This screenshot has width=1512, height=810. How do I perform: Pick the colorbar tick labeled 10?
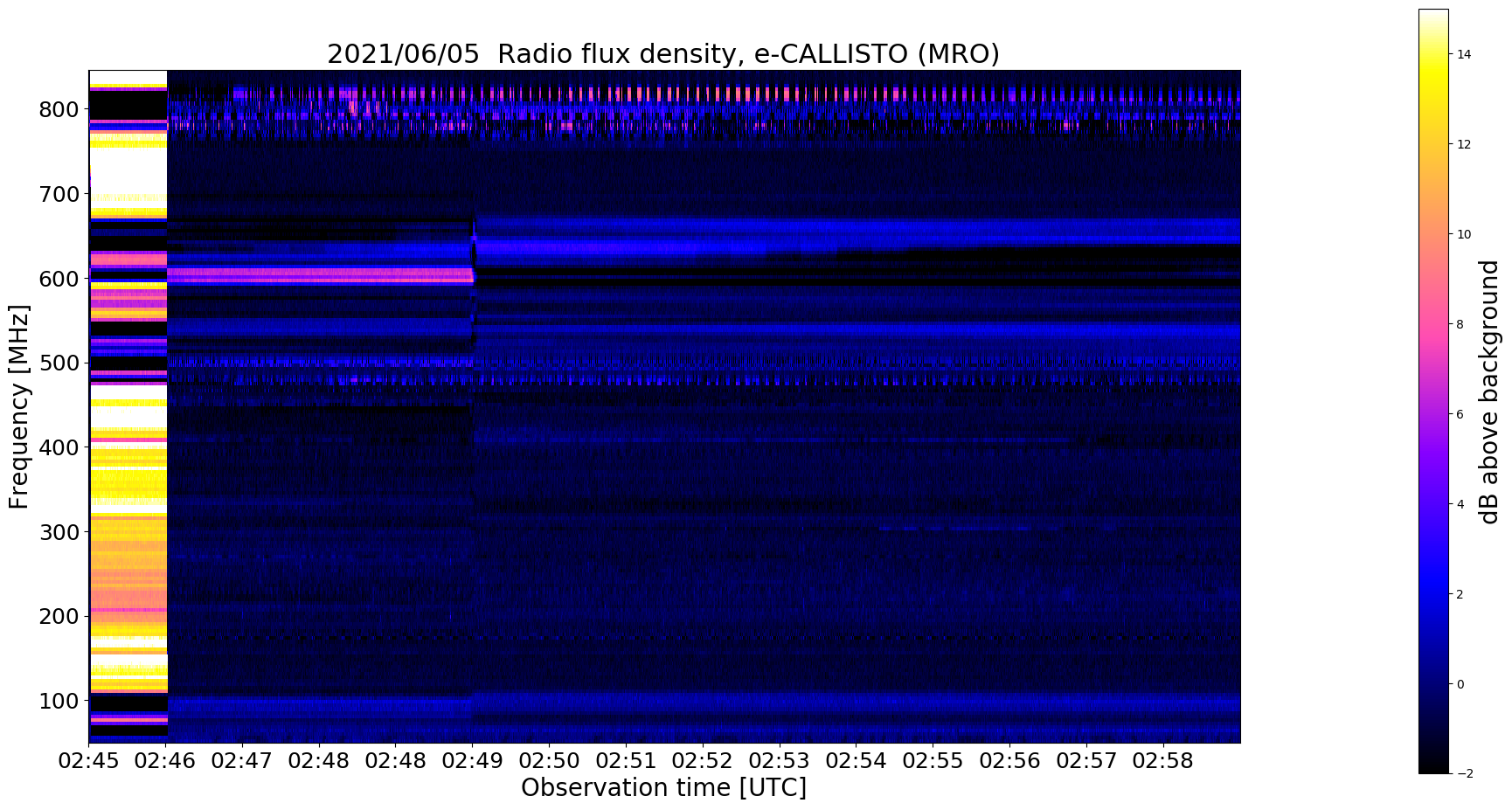pos(1463,234)
